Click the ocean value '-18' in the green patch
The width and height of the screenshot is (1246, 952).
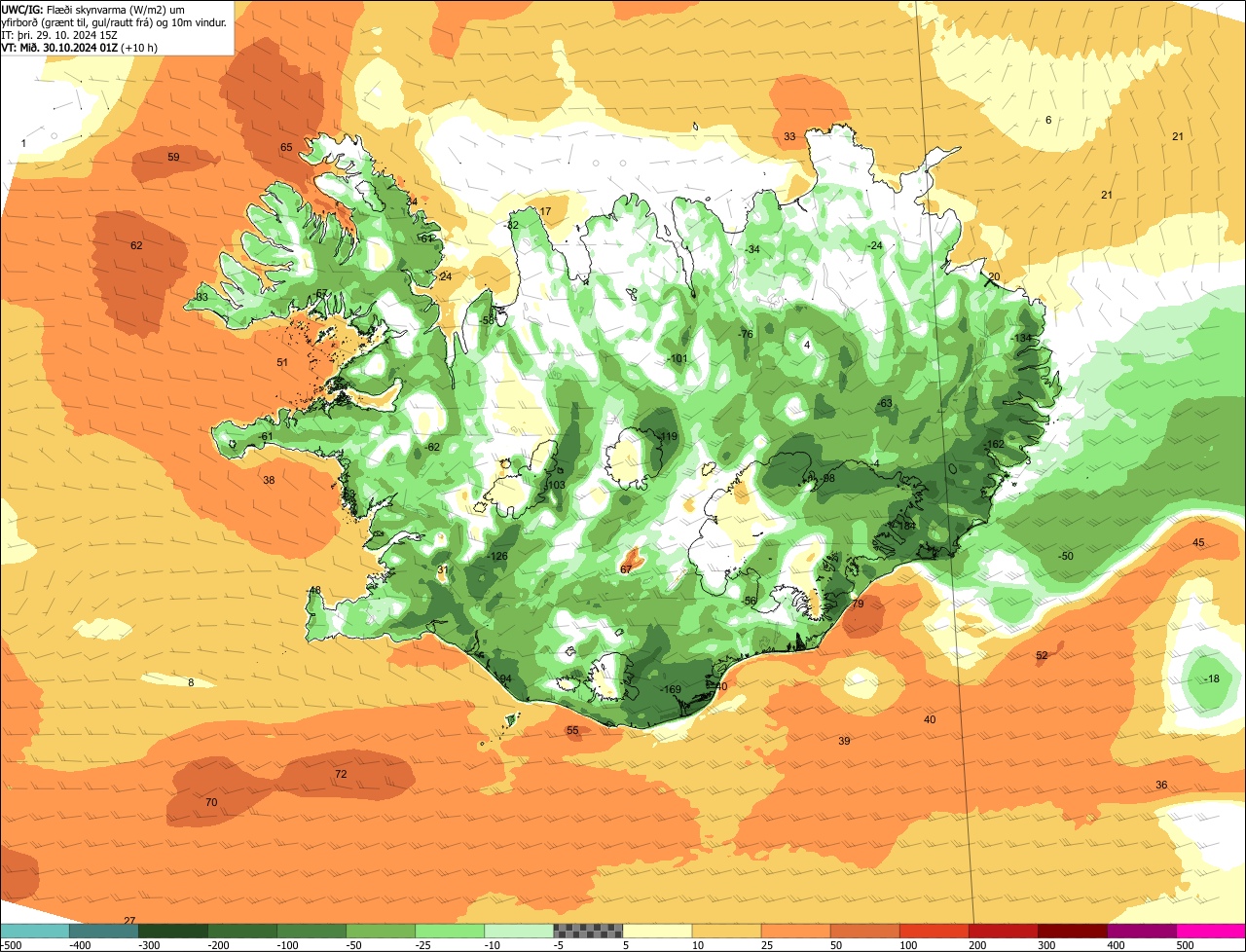point(1211,678)
